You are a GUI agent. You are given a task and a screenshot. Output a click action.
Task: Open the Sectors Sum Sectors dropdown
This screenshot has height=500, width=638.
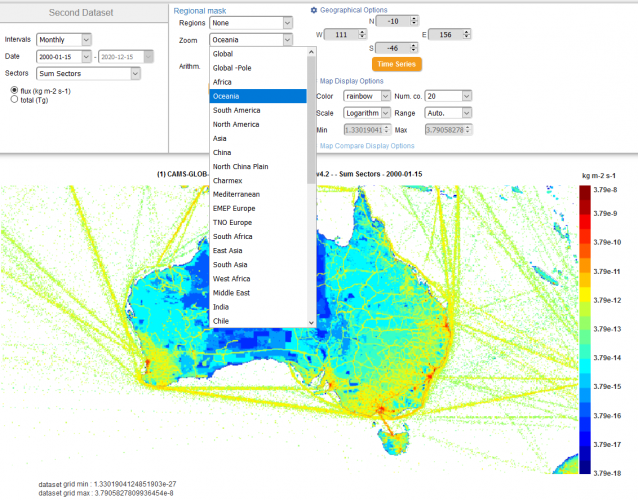pyautogui.click(x=88, y=73)
